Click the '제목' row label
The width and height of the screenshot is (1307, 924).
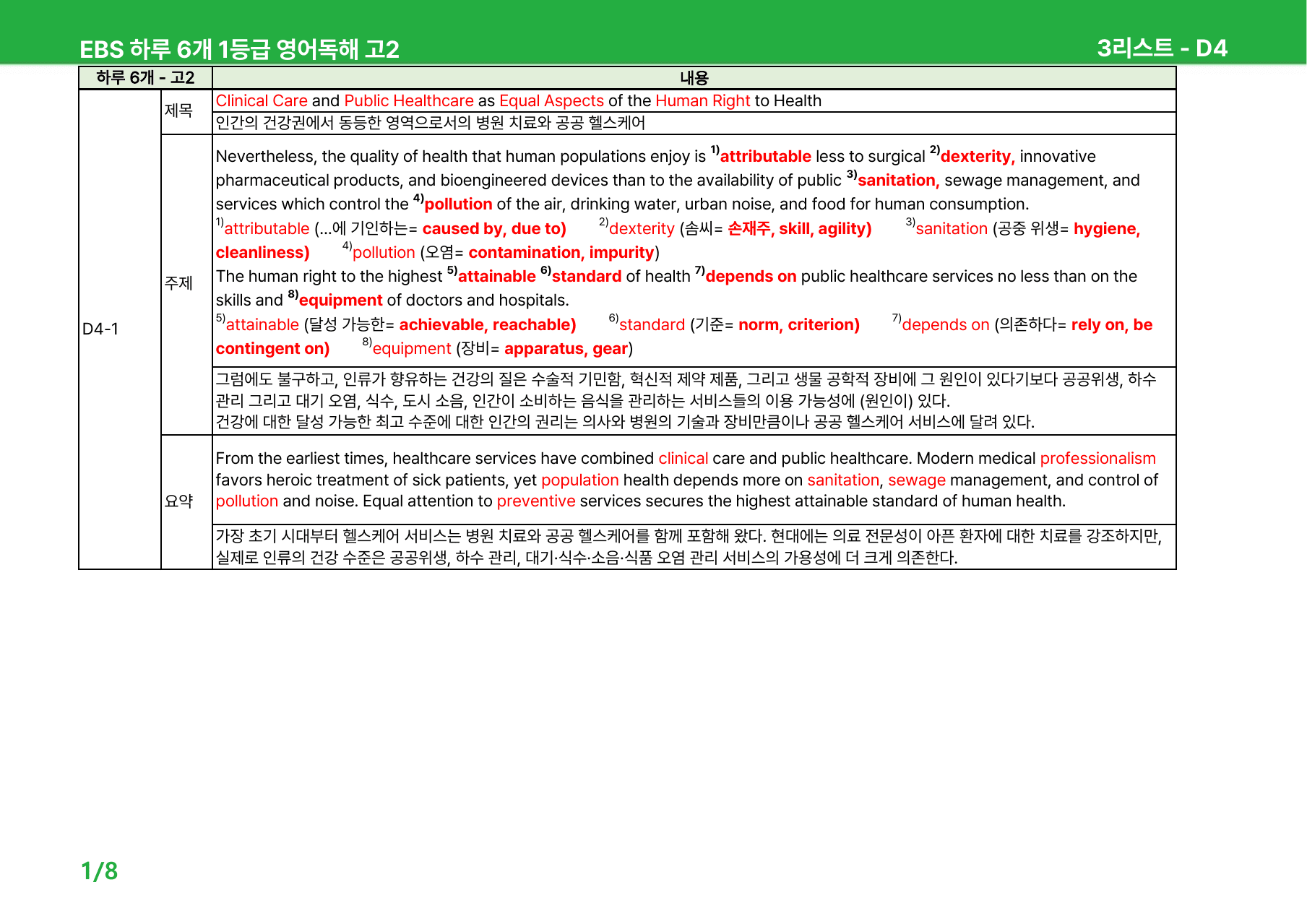[x=178, y=111]
